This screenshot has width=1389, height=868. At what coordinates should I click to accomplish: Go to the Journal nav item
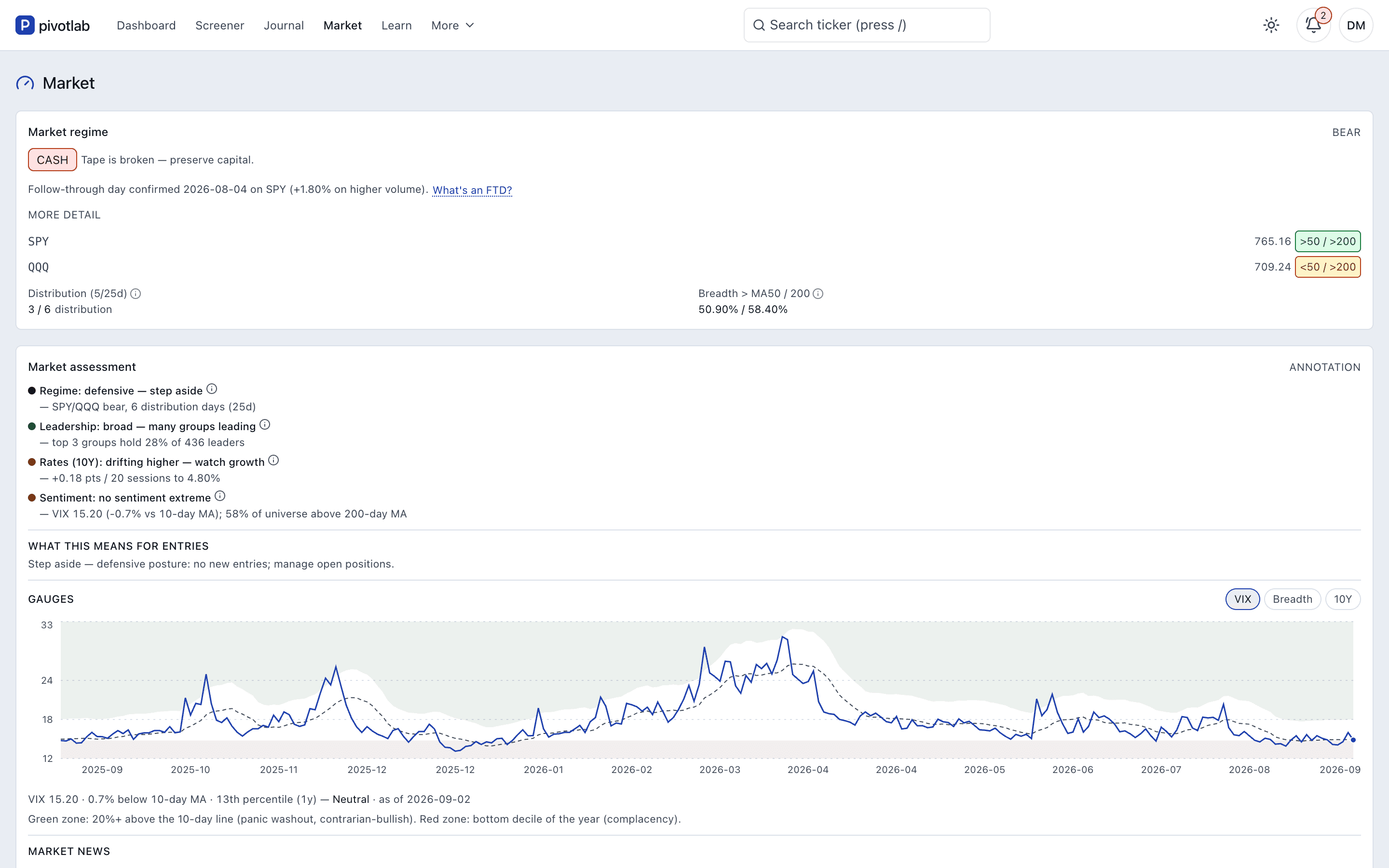pyautogui.click(x=284, y=25)
